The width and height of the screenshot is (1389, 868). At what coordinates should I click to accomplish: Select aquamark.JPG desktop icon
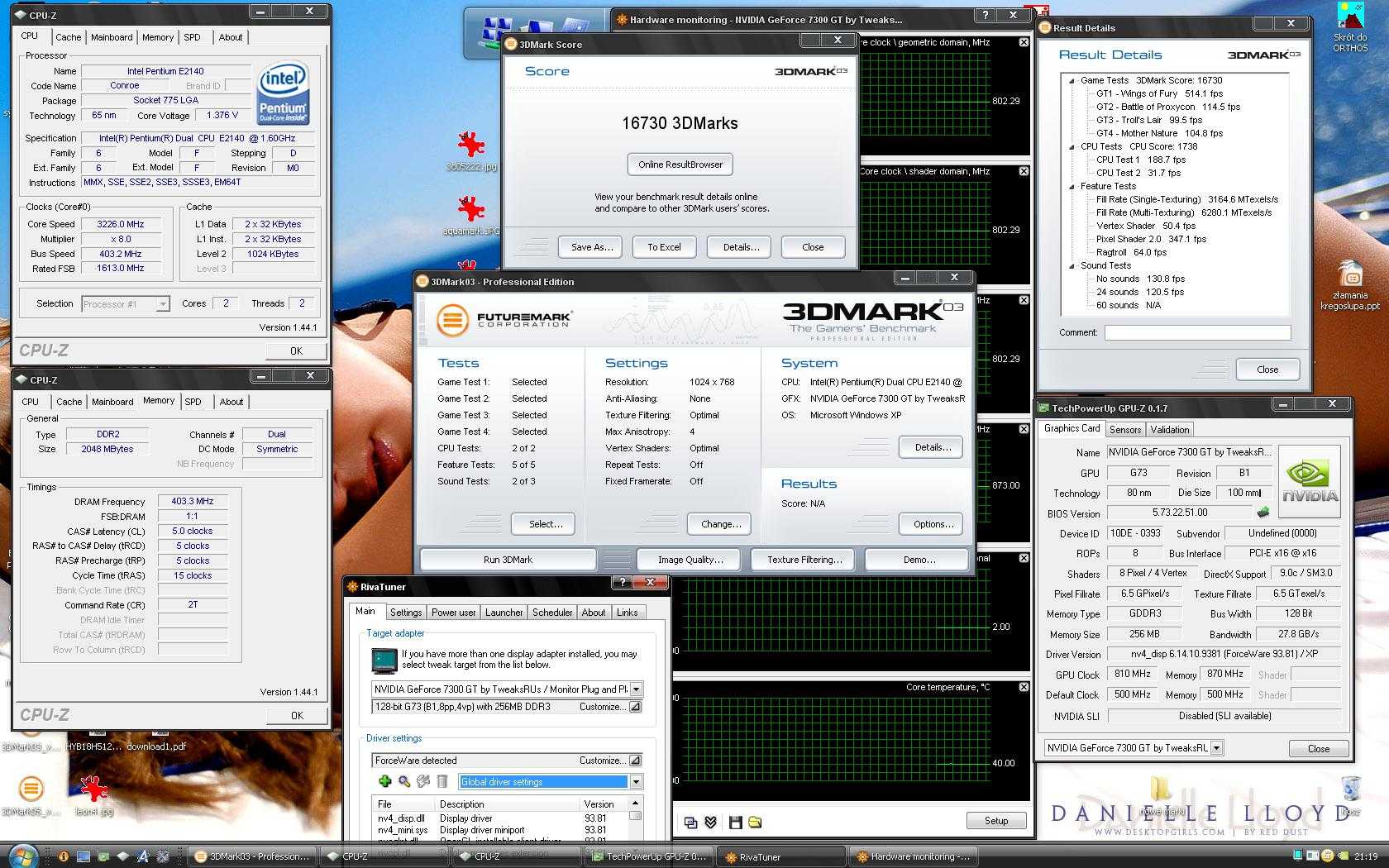[471, 215]
